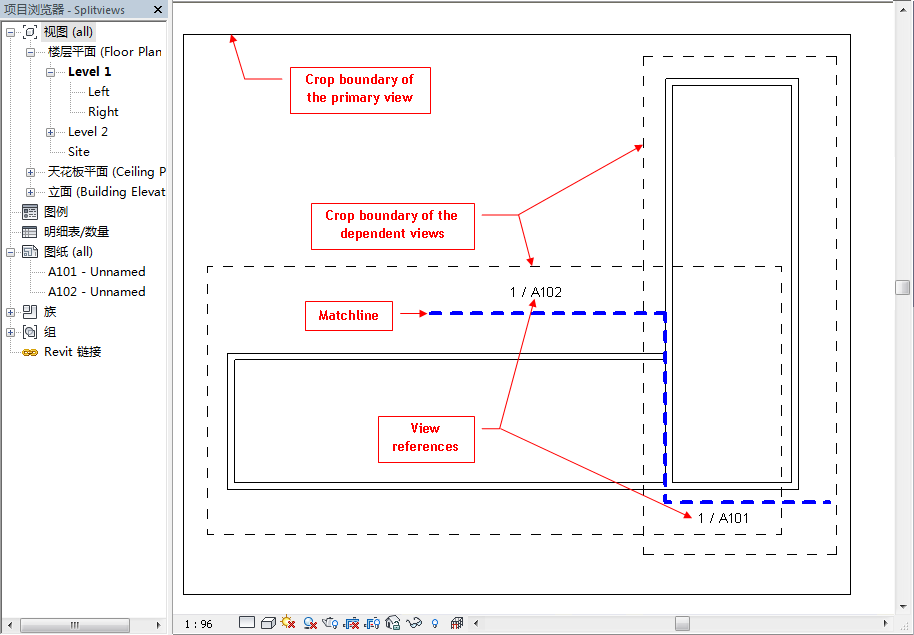Expand the 族 node
The image size is (914, 635).
tap(10, 313)
